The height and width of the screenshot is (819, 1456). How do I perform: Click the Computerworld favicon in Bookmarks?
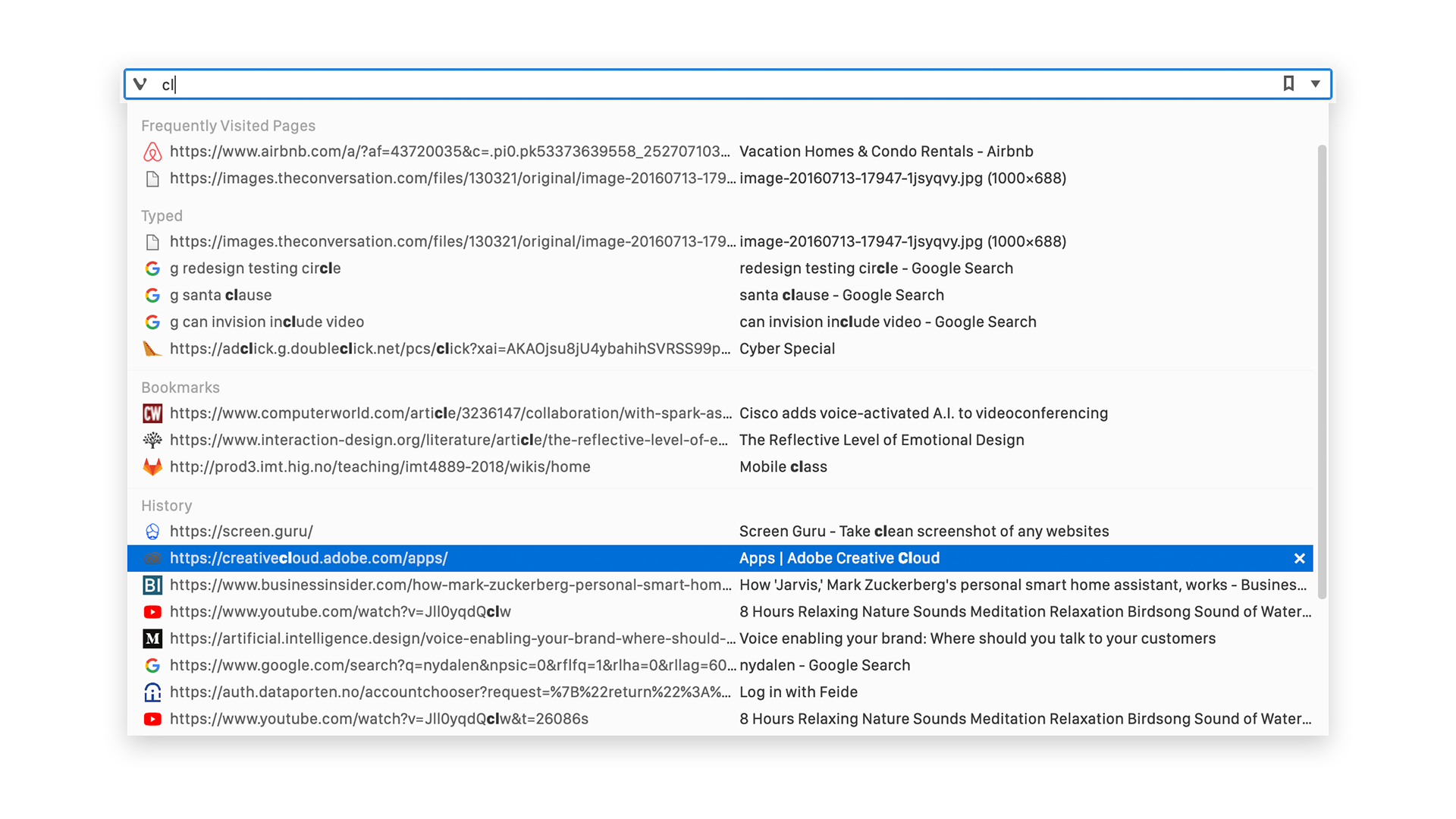click(152, 413)
